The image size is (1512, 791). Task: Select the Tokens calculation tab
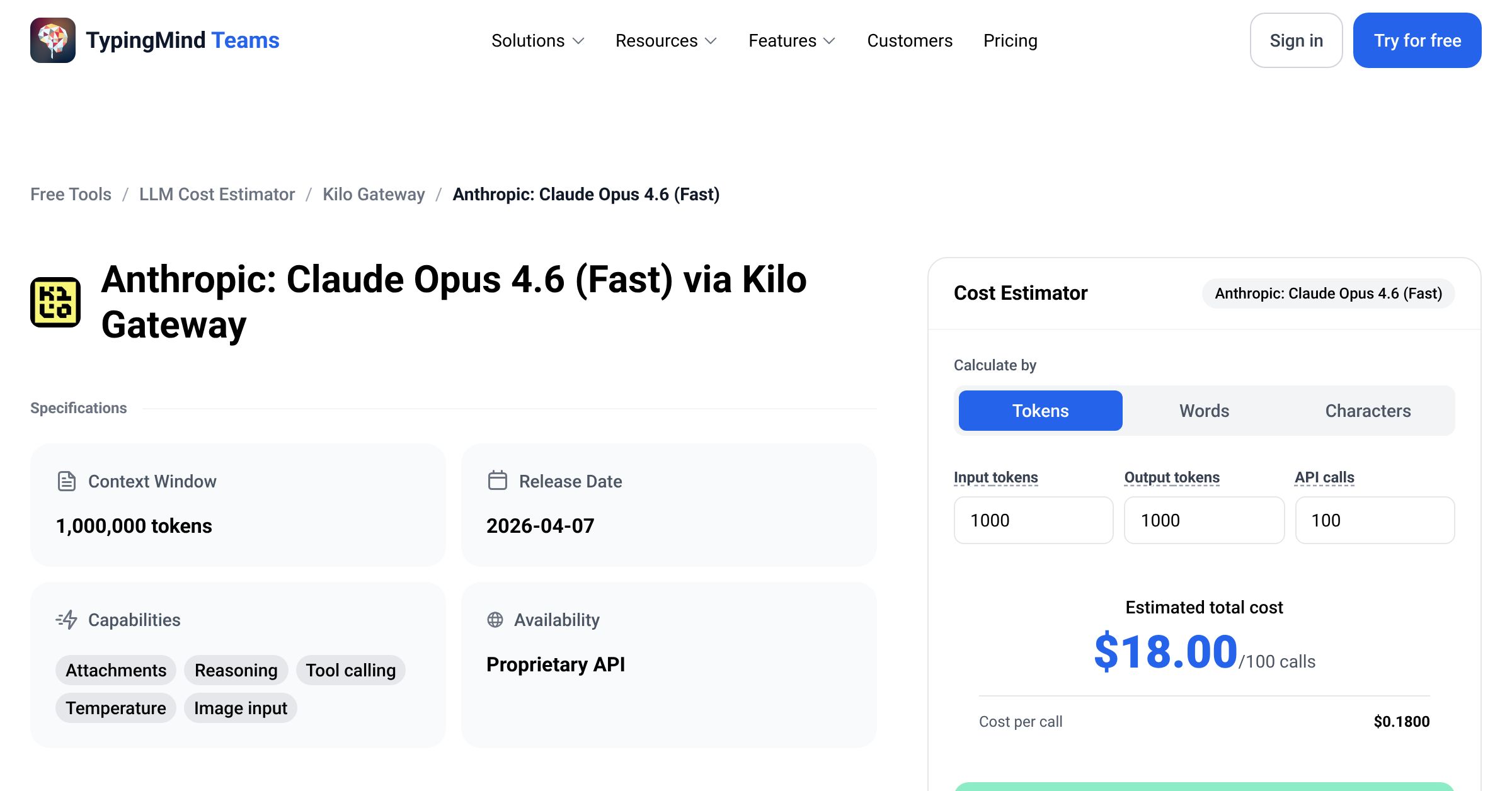(x=1041, y=411)
